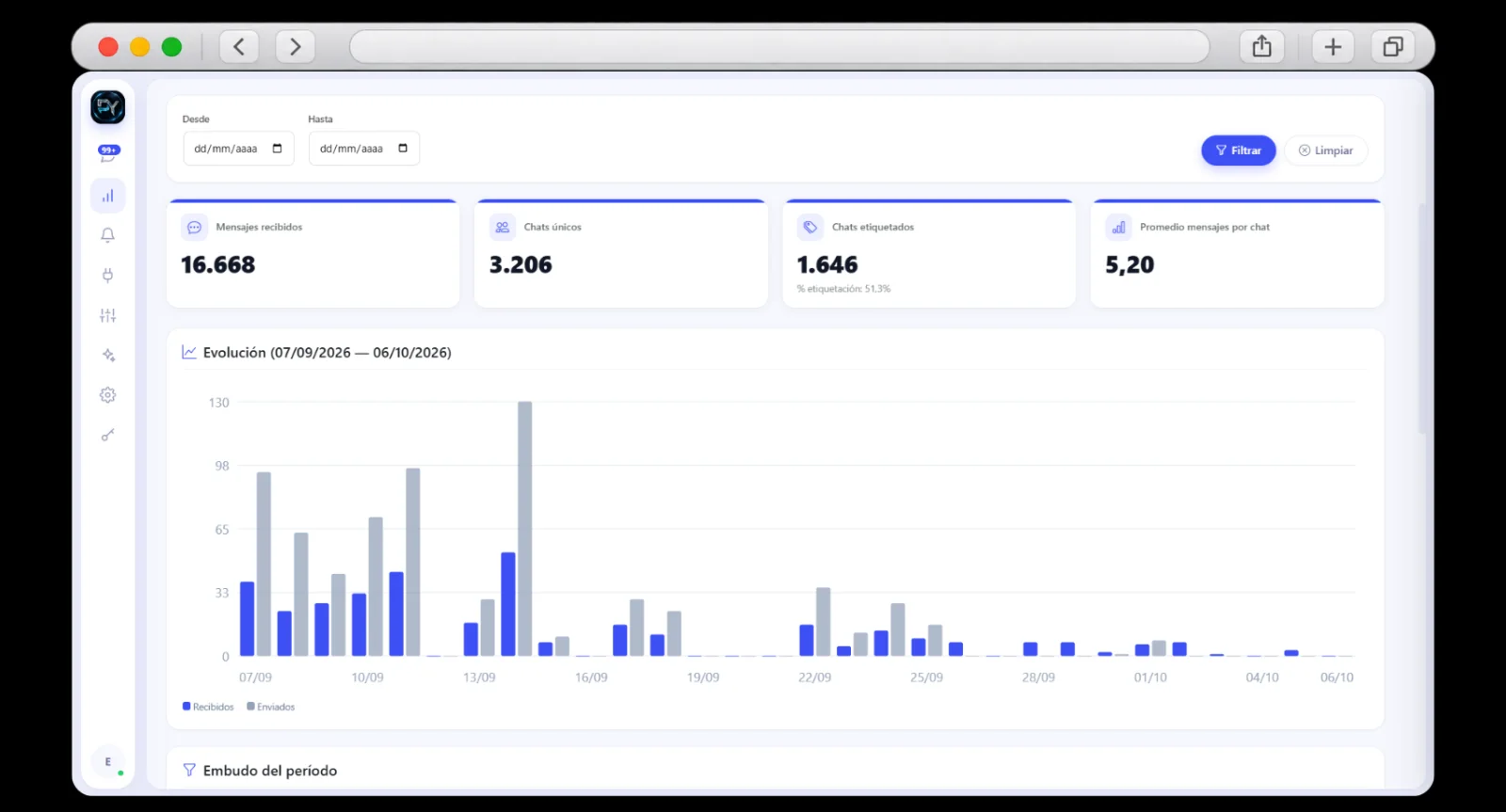Click the 01/10 axis label
Viewport: 1506px width, 812px height.
1150,677
